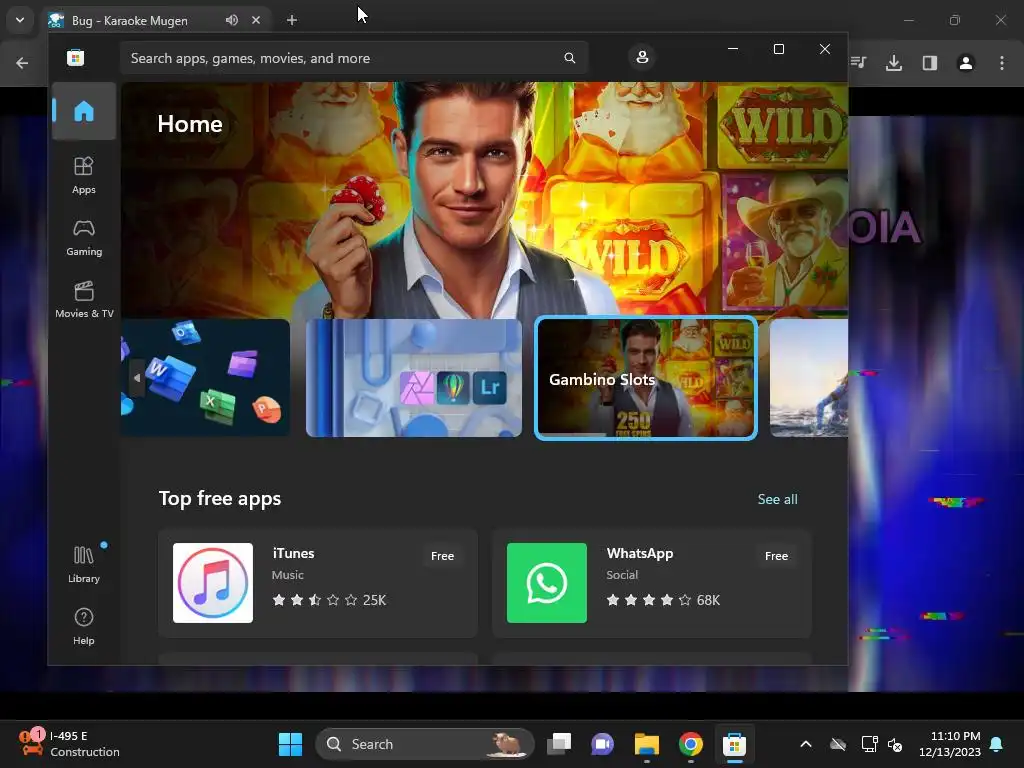Open the Library in the sidebar
The image size is (1024, 768).
pyautogui.click(x=84, y=564)
